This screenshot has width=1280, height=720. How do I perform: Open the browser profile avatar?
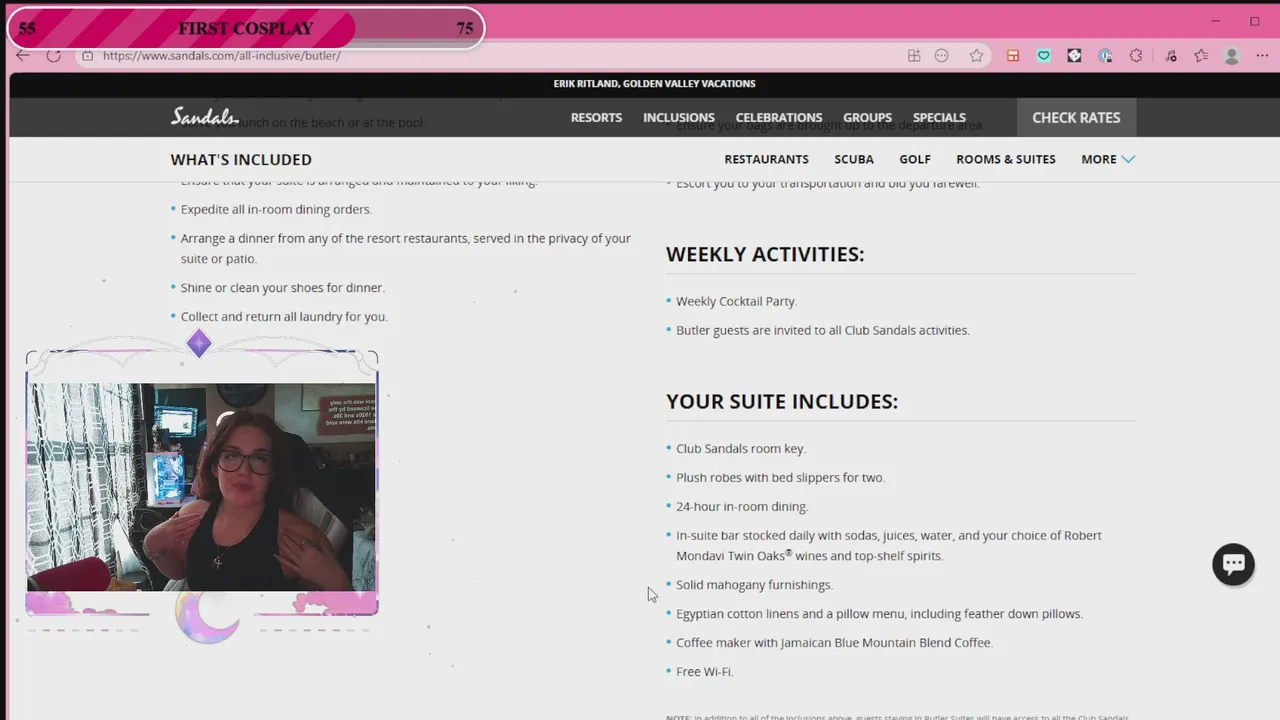(x=1232, y=56)
